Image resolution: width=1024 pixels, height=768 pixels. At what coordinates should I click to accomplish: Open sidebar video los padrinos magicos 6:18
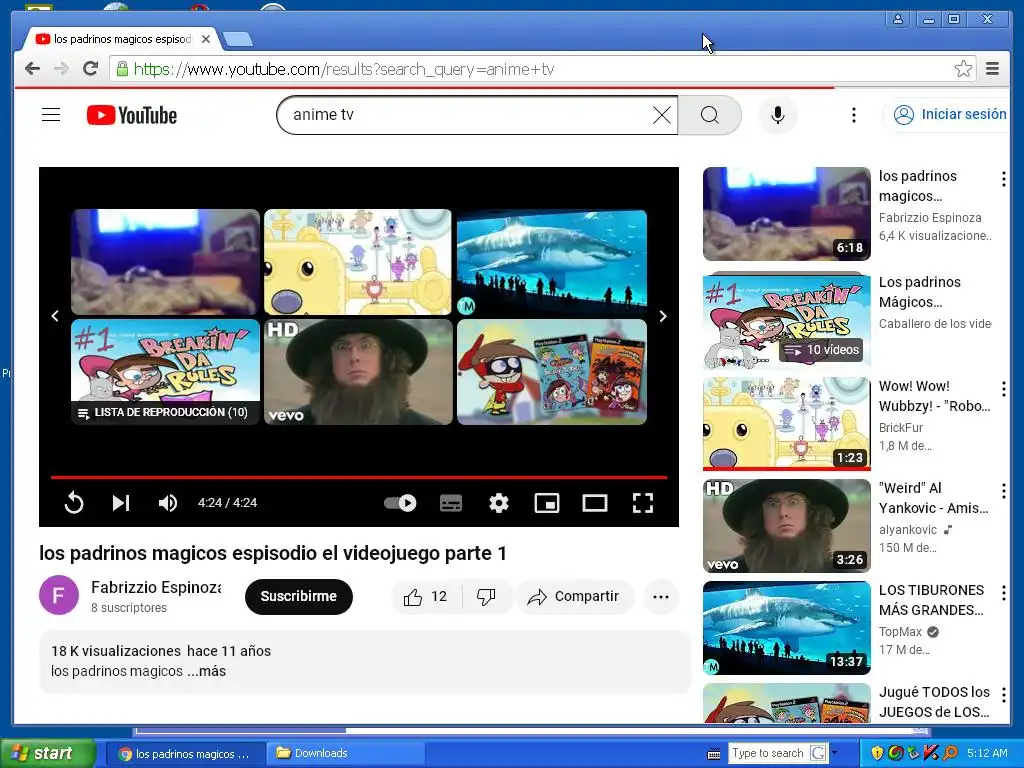click(787, 214)
